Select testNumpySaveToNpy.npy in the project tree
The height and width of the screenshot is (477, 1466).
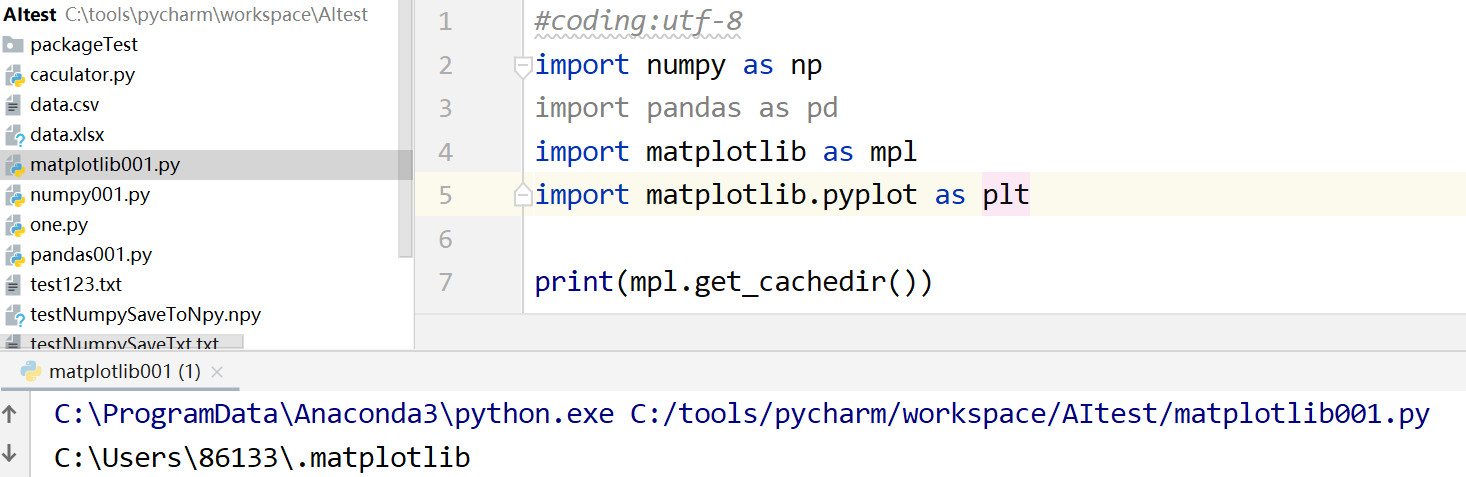click(145, 315)
